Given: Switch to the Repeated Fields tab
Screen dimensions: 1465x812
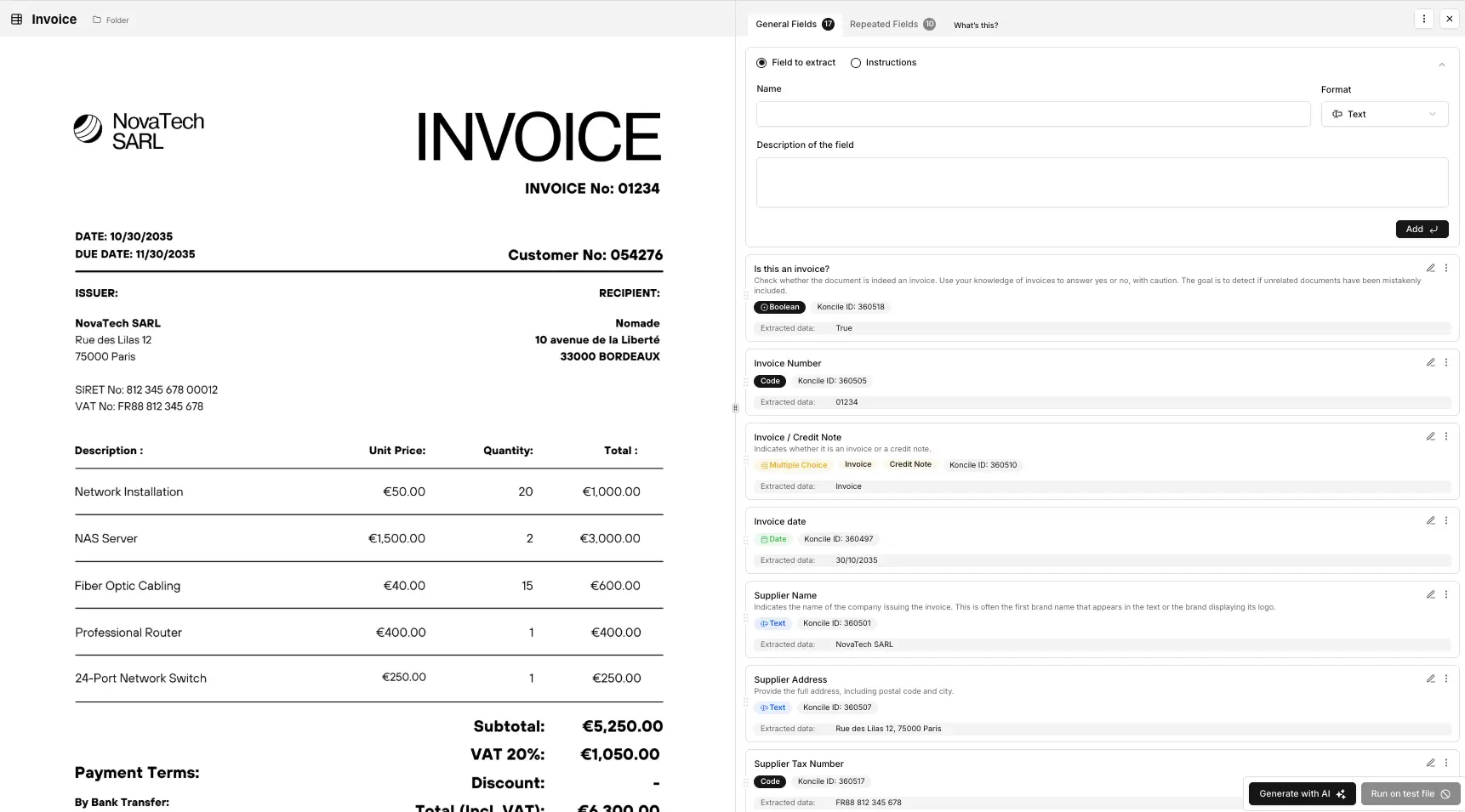Looking at the screenshot, I should [x=892, y=24].
